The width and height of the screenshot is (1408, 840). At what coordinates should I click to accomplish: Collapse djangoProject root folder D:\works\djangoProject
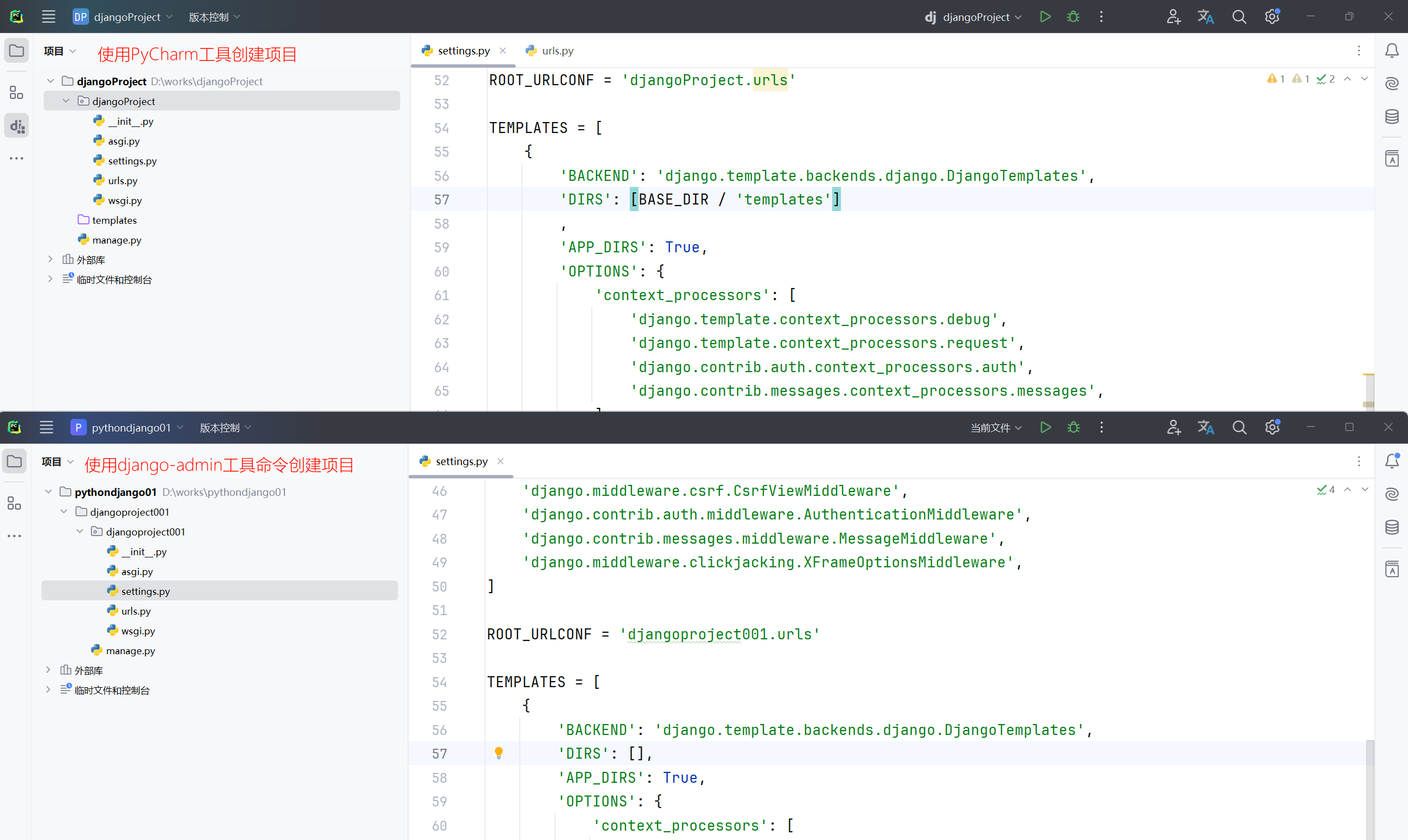click(51, 81)
